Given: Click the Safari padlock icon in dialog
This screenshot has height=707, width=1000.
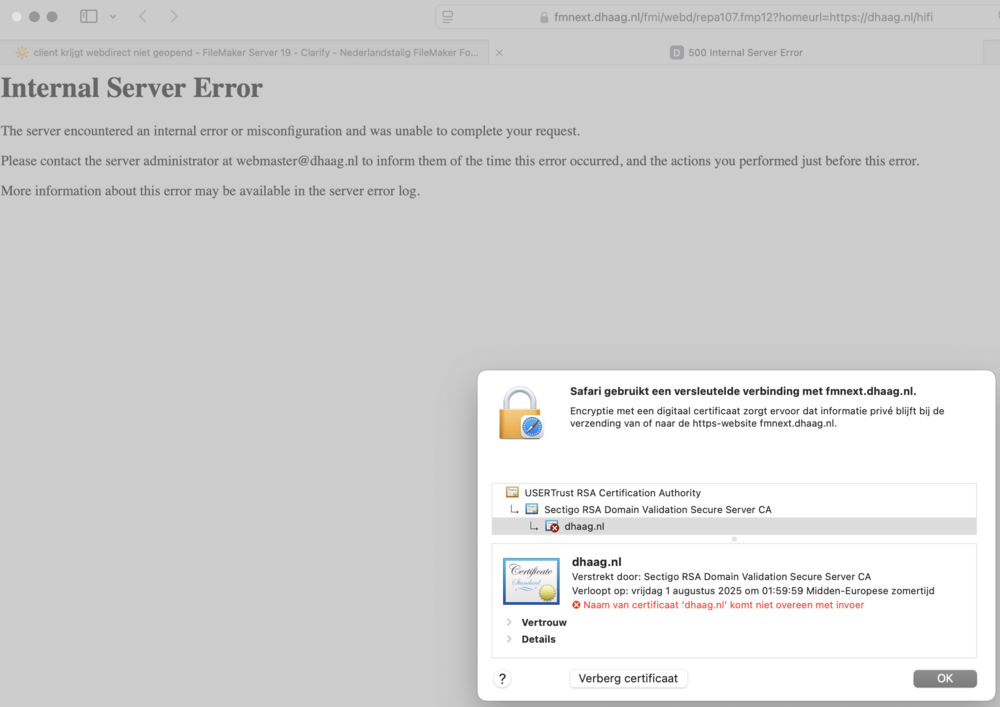Looking at the screenshot, I should [x=520, y=412].
